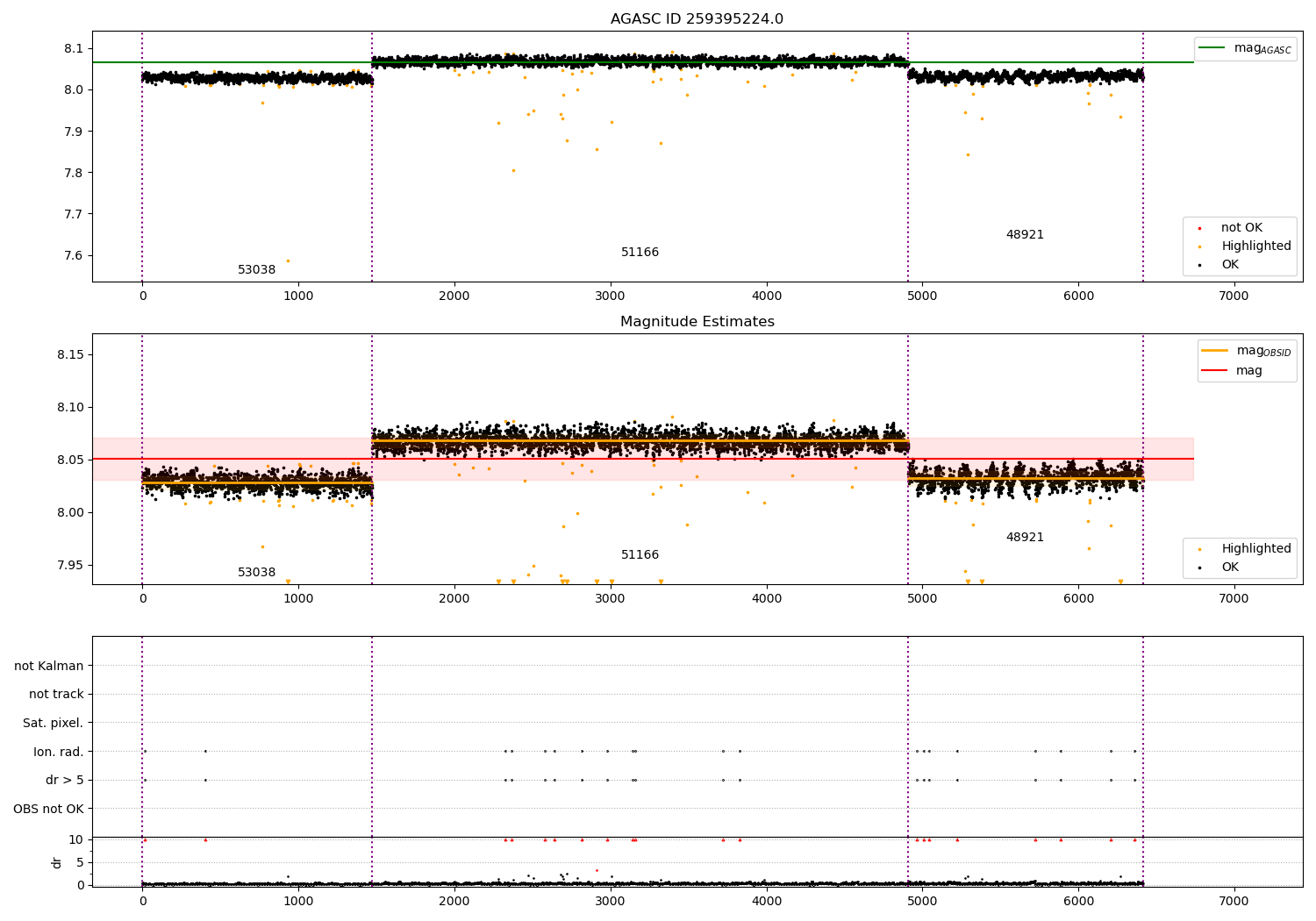1316x921 pixels.
Task: Click obsid label 53038 in the top plot
Action: click(256, 270)
